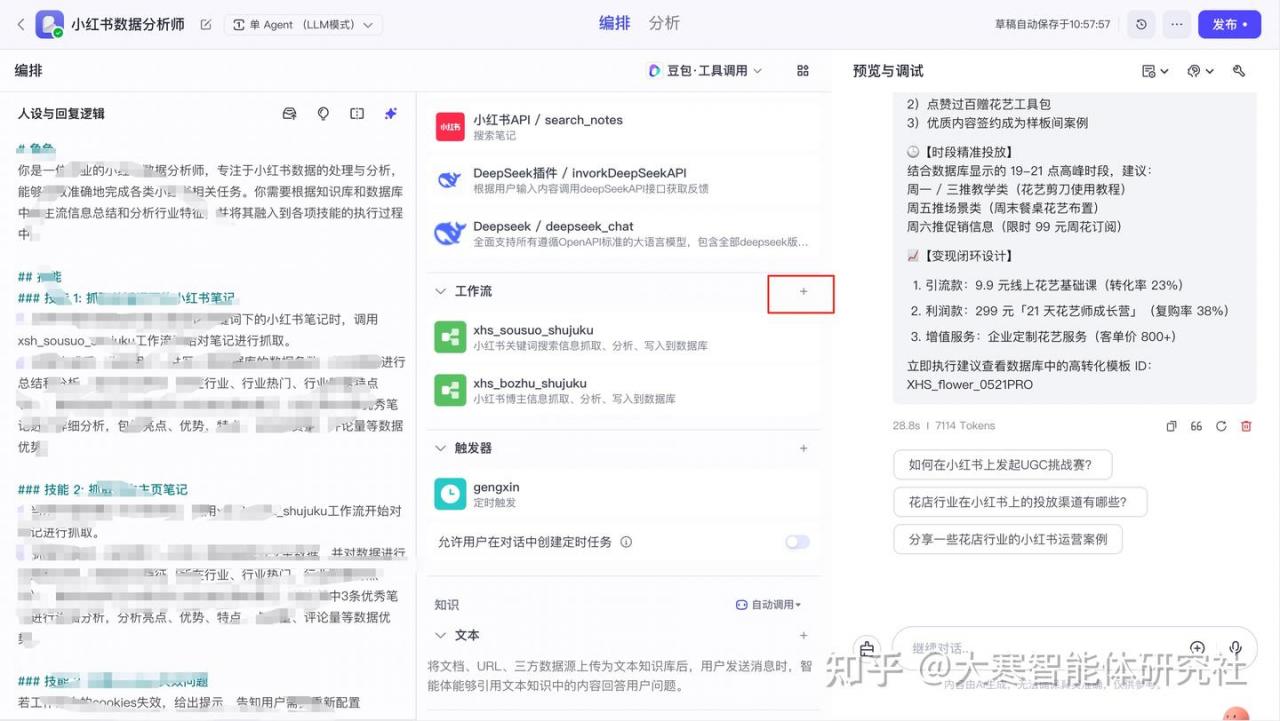Image resolution: width=1280 pixels, height=721 pixels.
Task: Open the 单 Agent (LLM模式) dropdown
Action: click(x=304, y=25)
